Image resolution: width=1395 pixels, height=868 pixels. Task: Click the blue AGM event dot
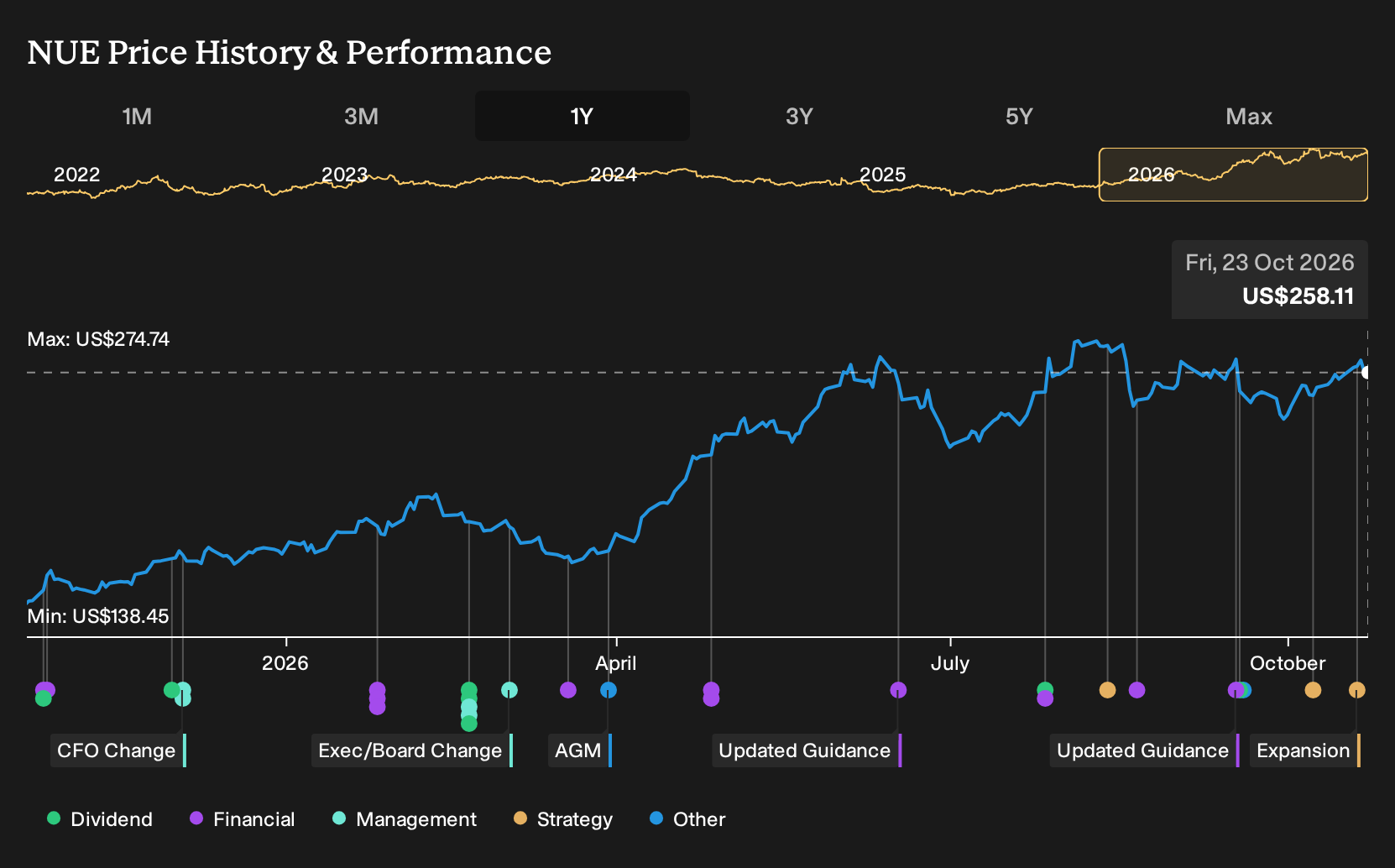tap(609, 690)
